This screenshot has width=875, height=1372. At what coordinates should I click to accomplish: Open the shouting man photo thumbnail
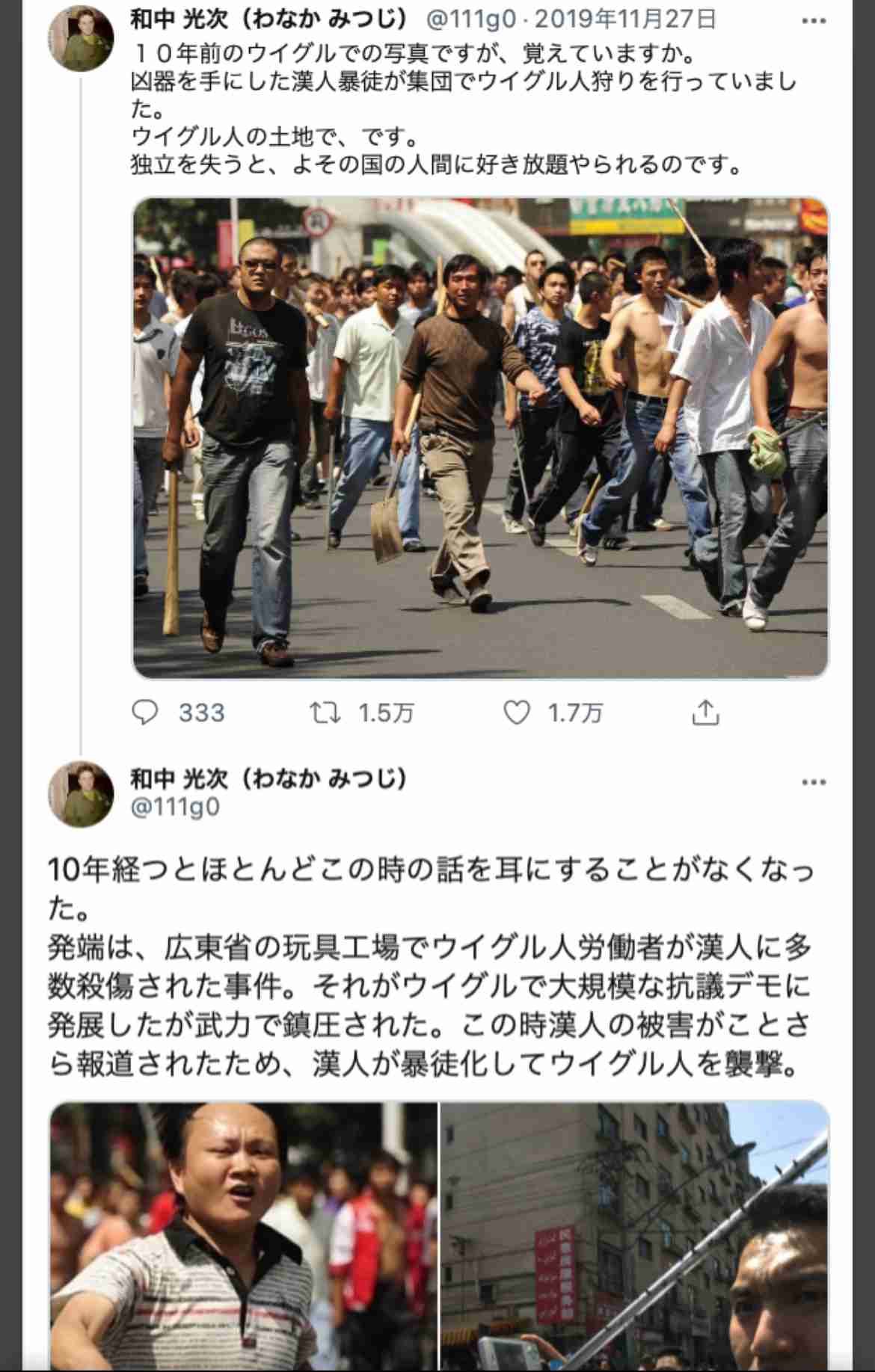coord(243,1236)
